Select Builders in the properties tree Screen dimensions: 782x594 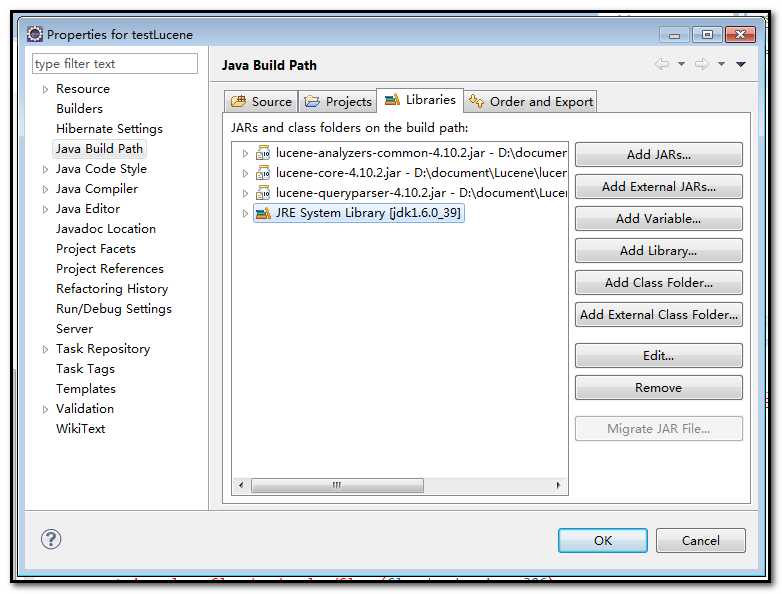(79, 109)
